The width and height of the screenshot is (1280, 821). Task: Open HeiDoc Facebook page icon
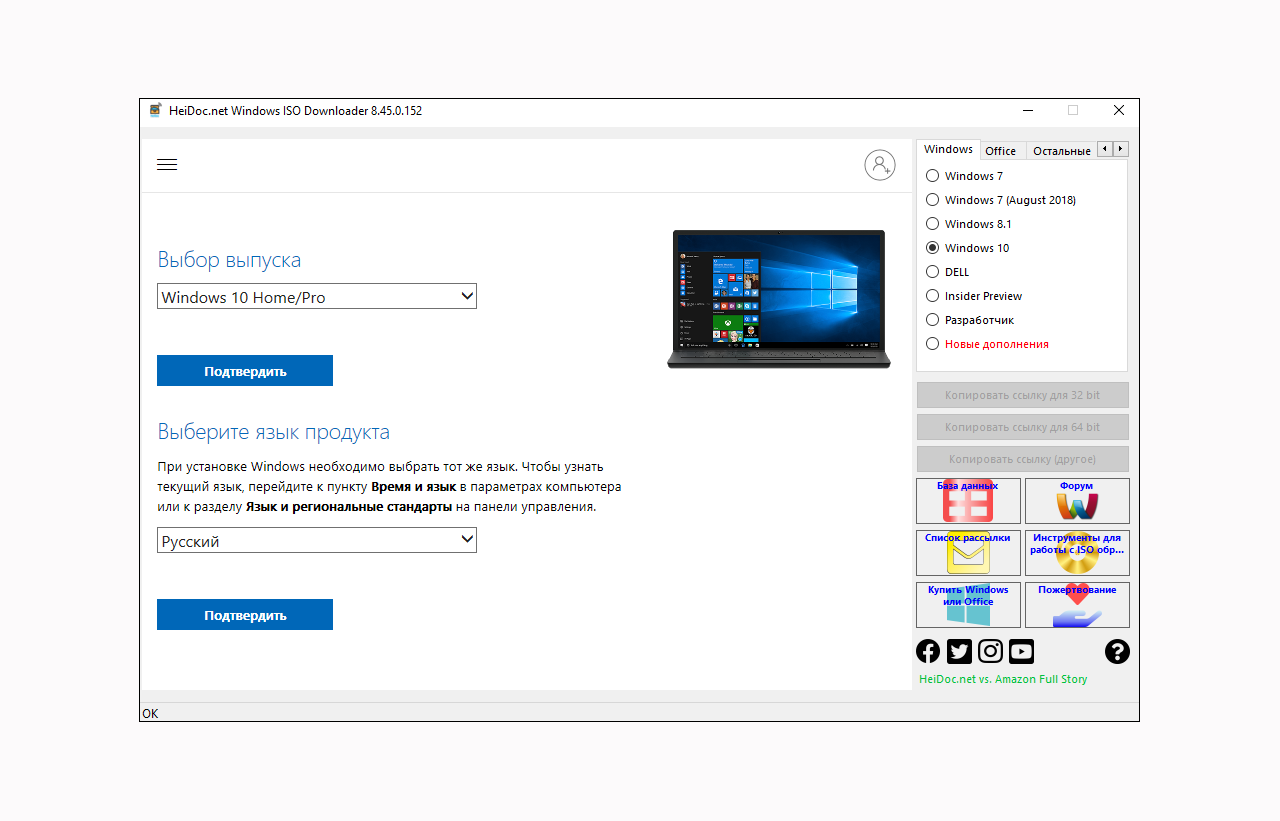point(928,652)
